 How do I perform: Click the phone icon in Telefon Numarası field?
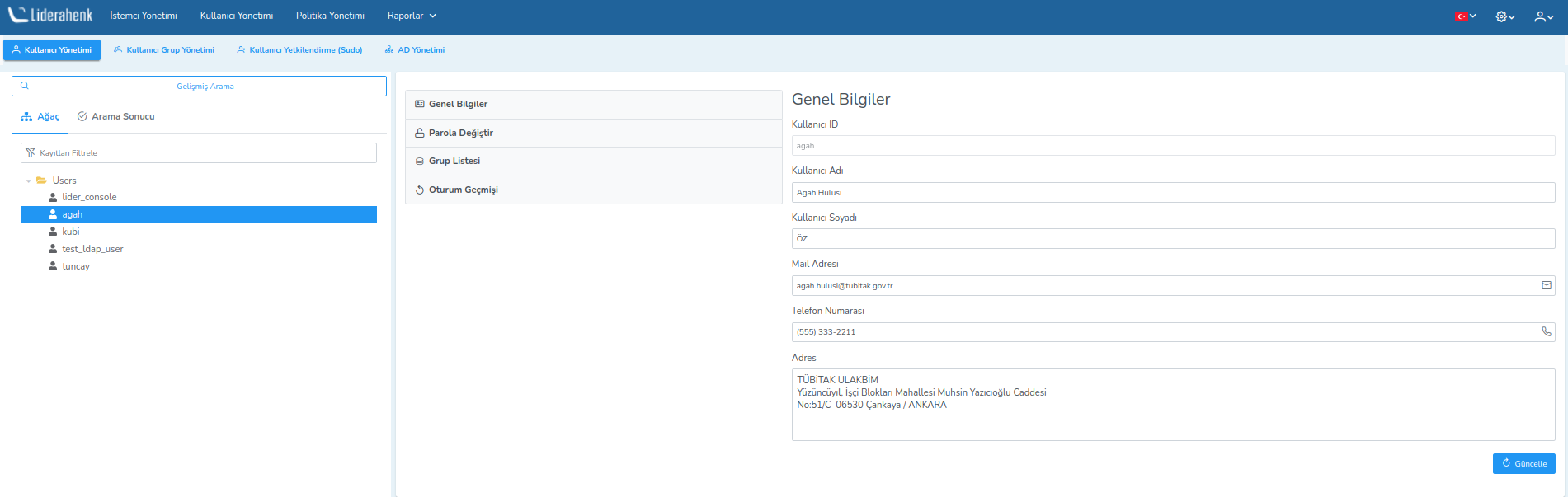(x=1546, y=331)
